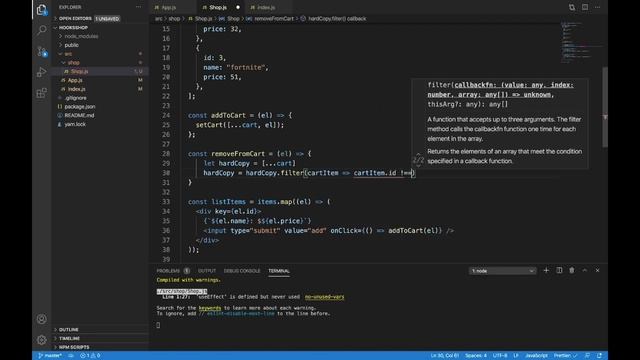Open the Accounts menu icon
This screenshot has height=360, width=640.
click(42, 319)
